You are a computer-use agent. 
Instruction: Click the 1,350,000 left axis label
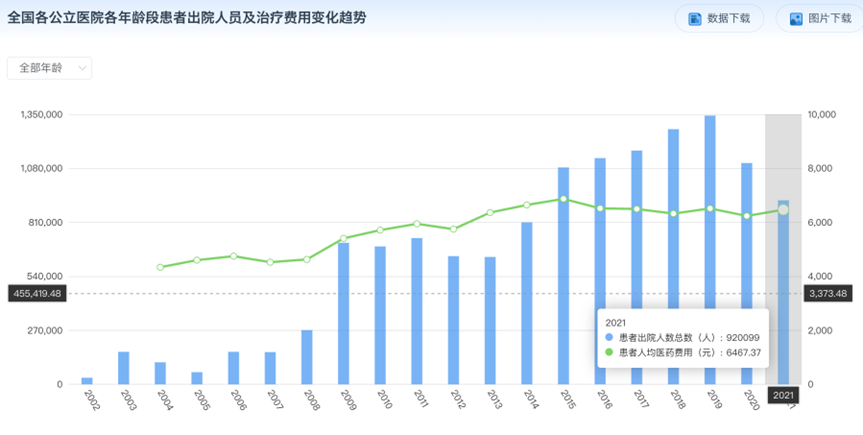pyautogui.click(x=42, y=115)
